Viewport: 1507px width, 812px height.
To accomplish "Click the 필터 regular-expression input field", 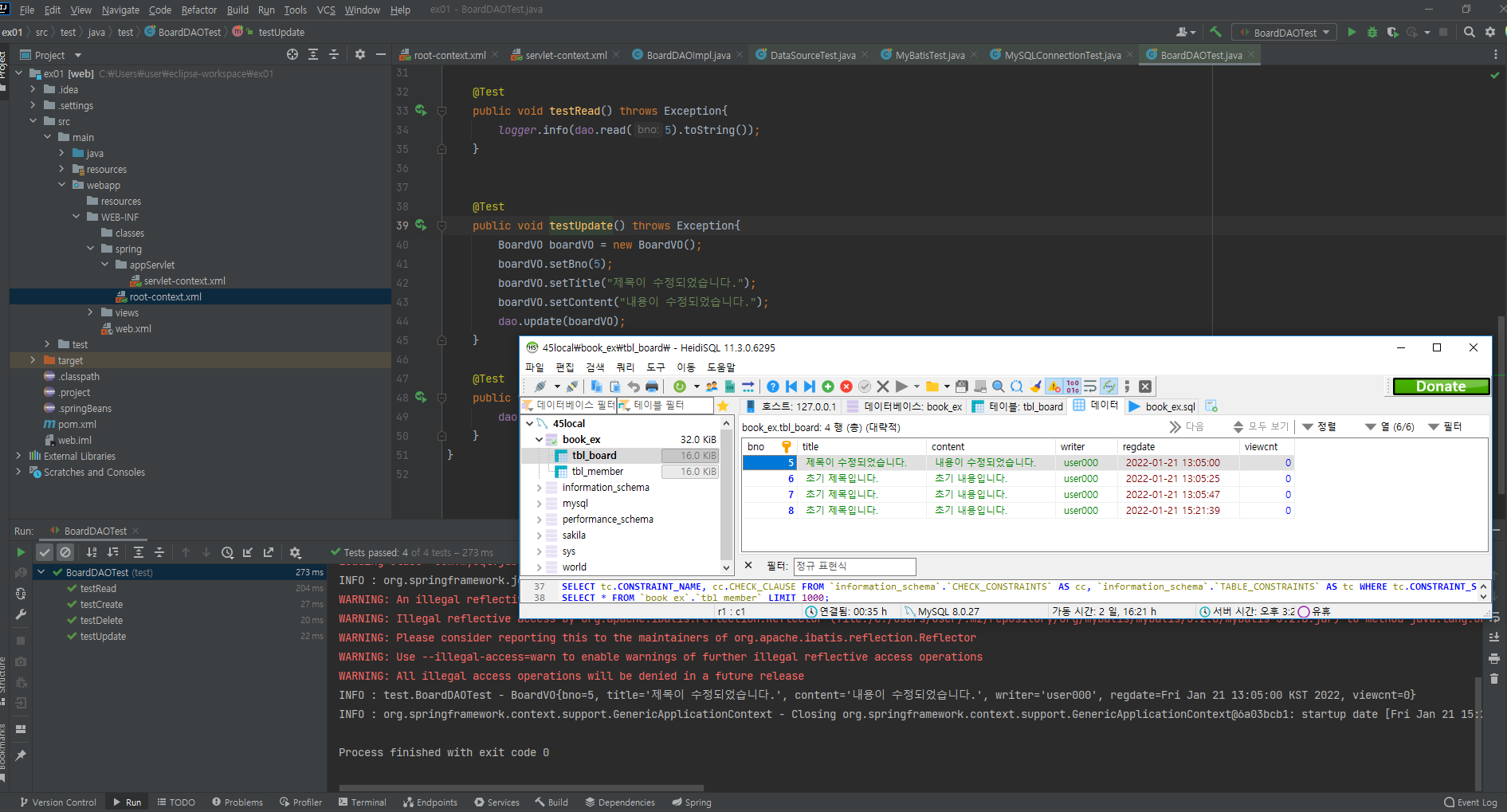I will coord(854,566).
